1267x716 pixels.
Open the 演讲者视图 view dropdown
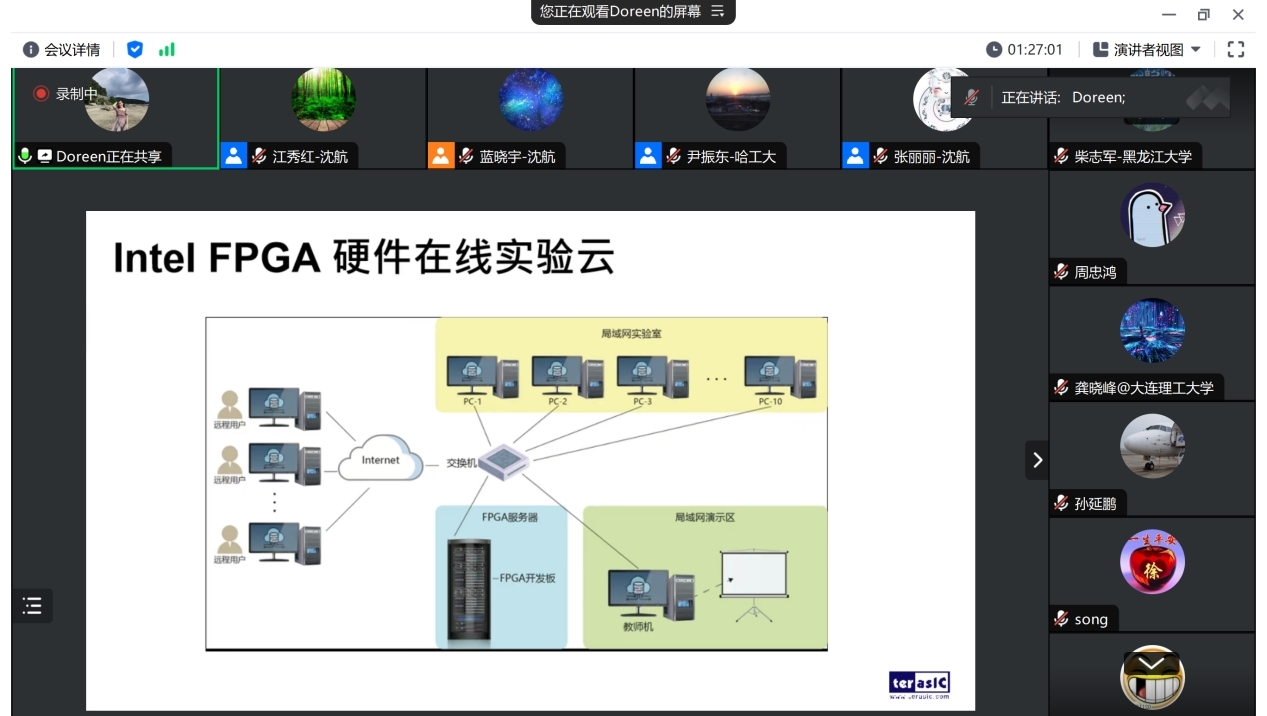tap(1147, 49)
